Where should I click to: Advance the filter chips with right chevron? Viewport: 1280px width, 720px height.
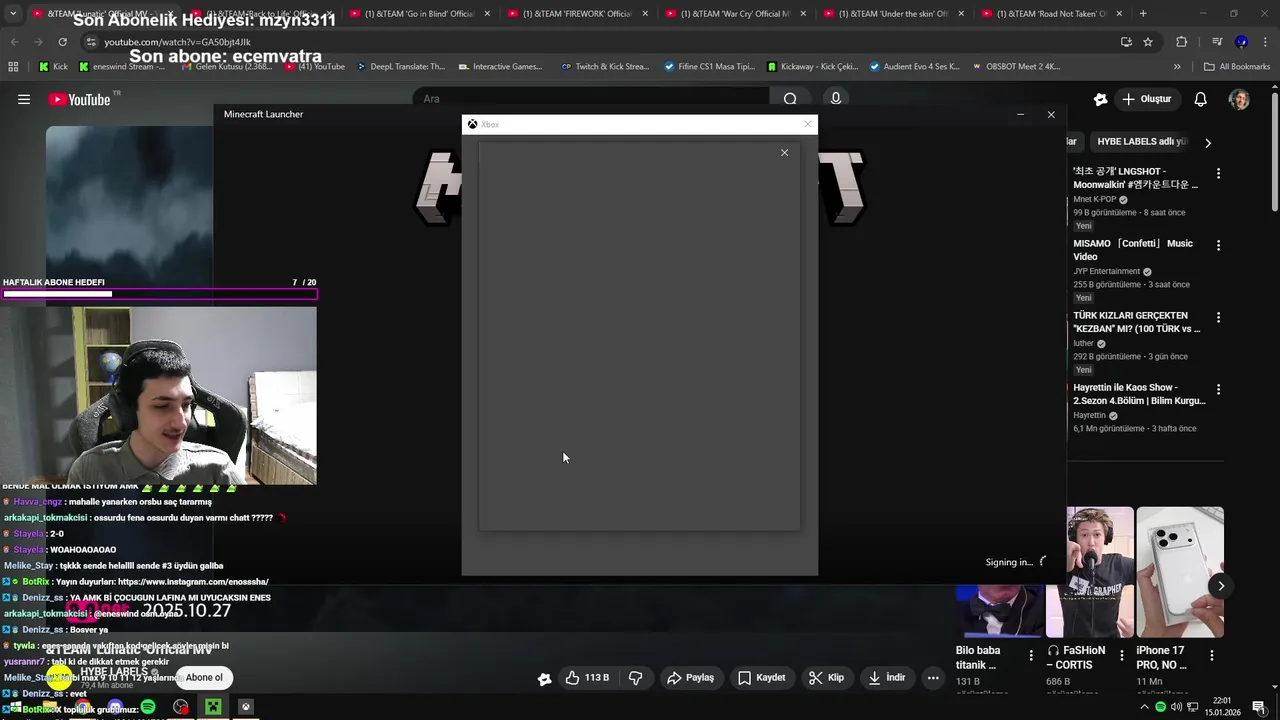(1207, 143)
